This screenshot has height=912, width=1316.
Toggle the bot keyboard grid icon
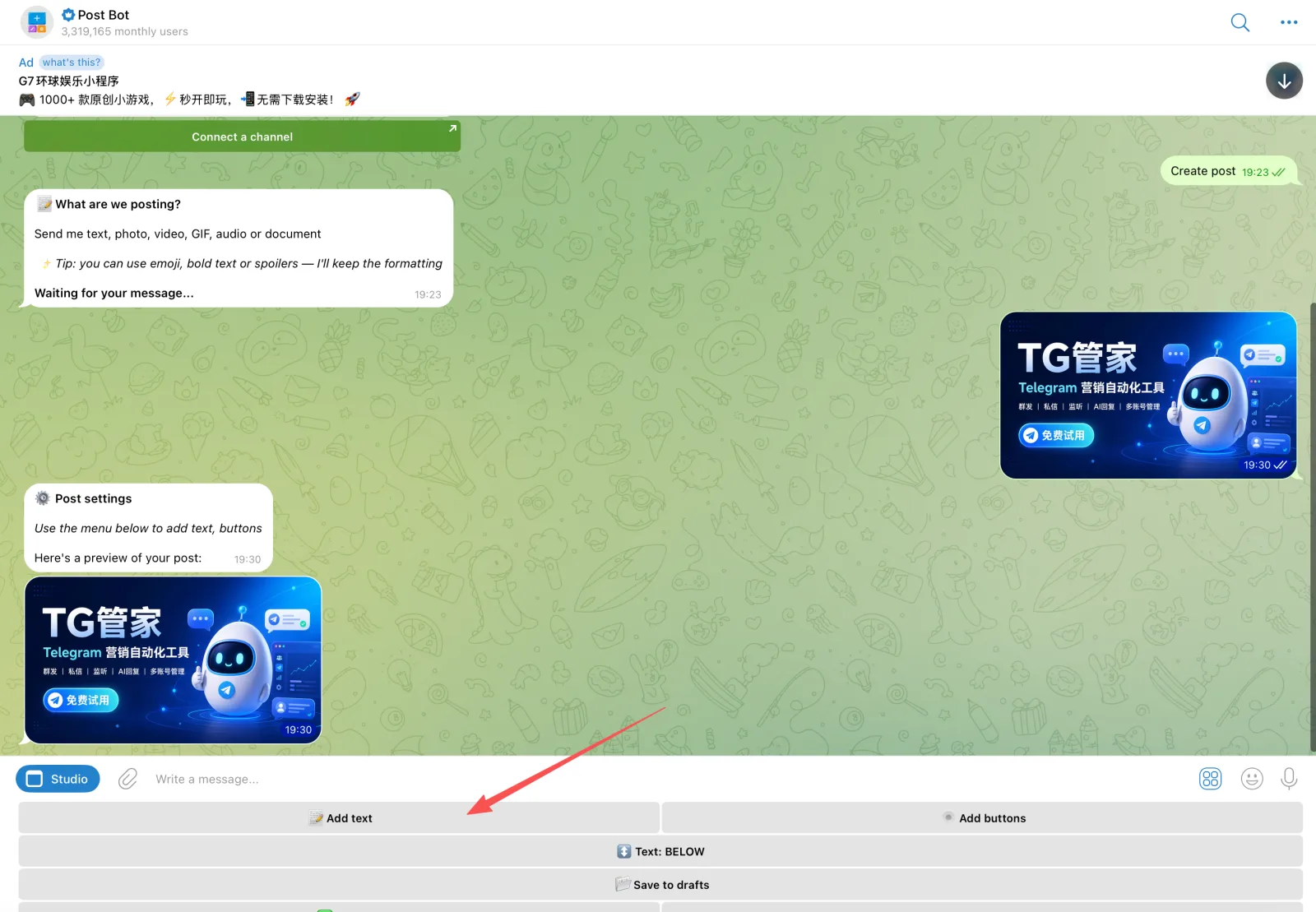(x=1210, y=779)
